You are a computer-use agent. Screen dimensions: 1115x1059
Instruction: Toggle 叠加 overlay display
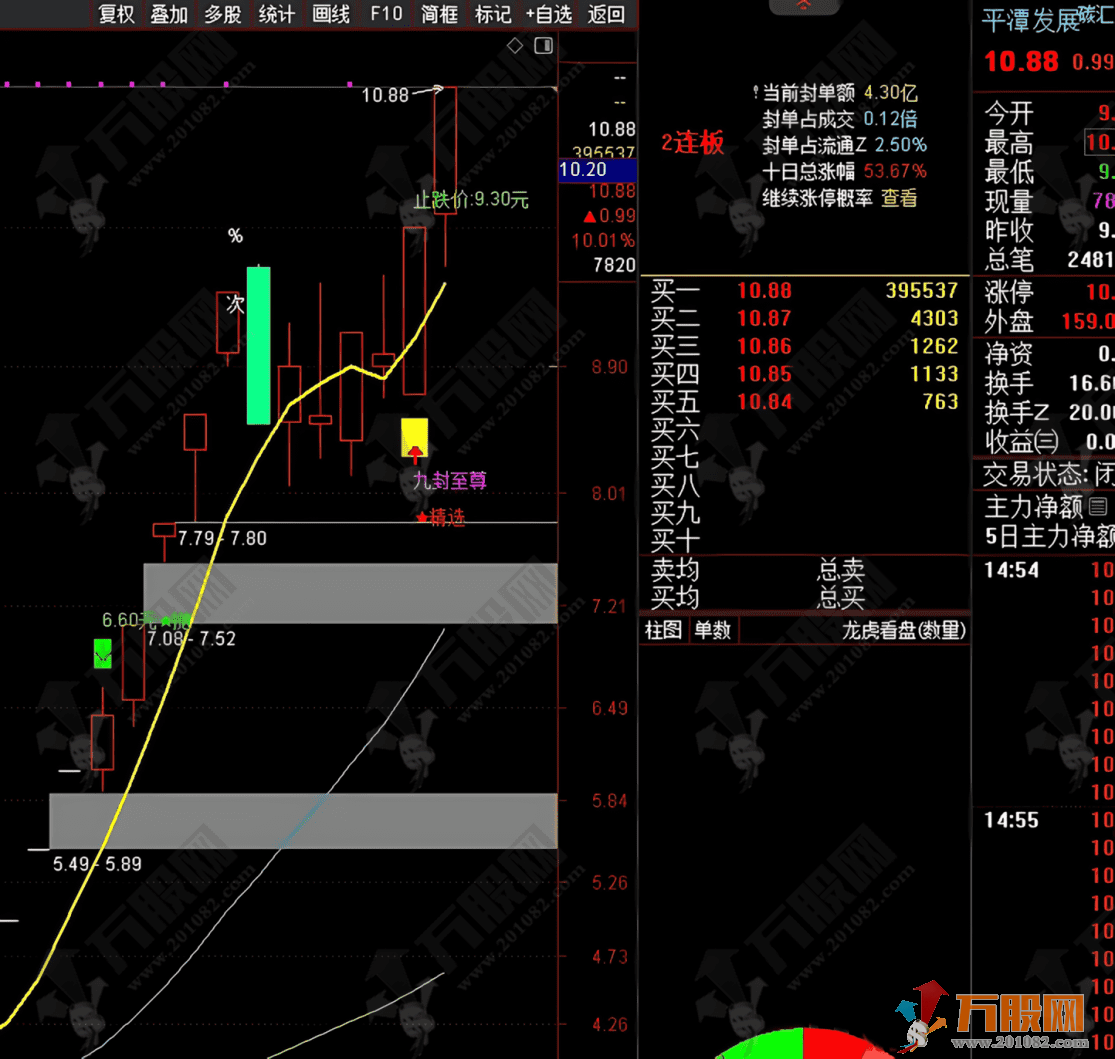pyautogui.click(x=169, y=15)
